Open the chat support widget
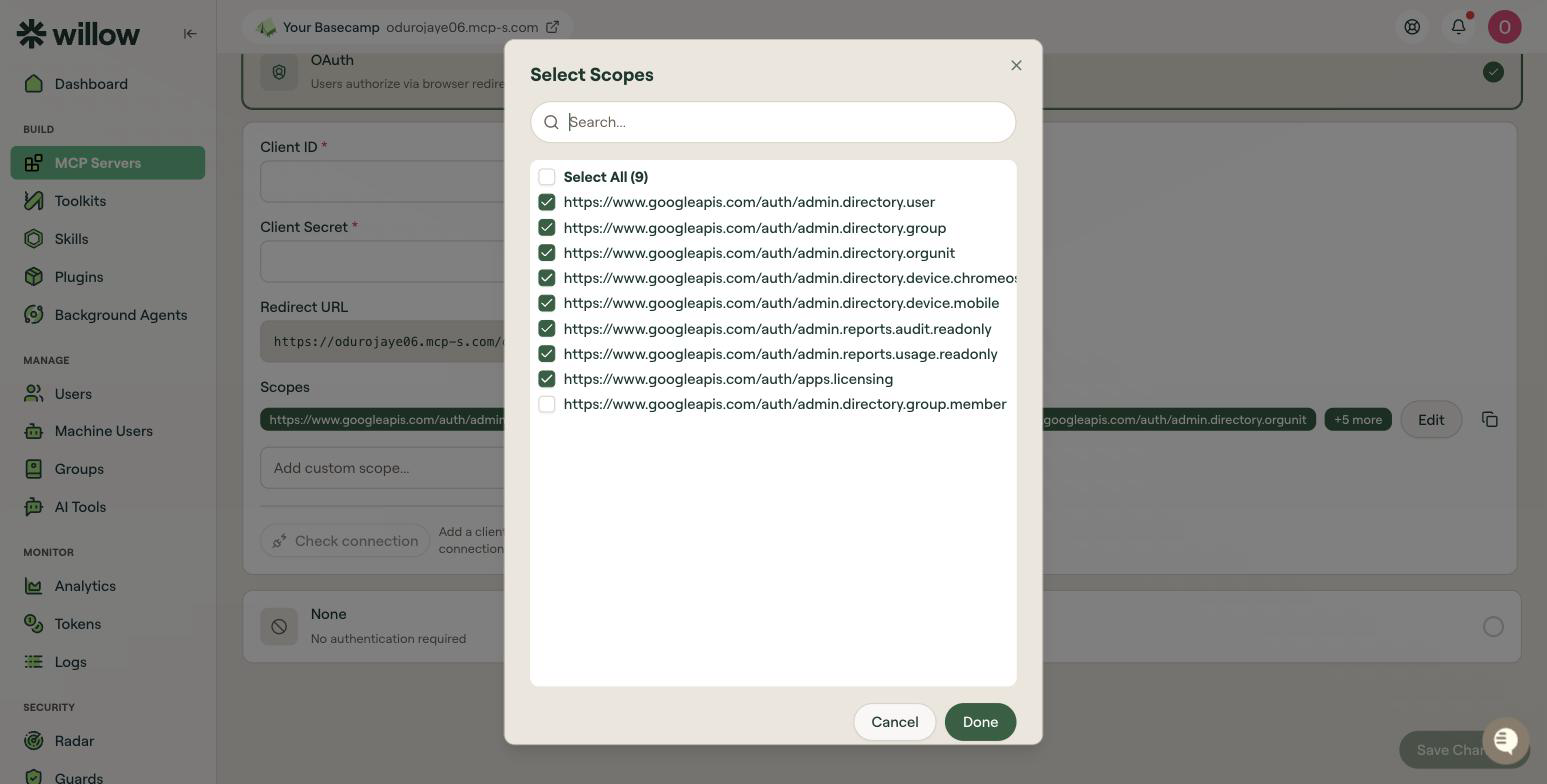1547x784 pixels. click(1506, 740)
